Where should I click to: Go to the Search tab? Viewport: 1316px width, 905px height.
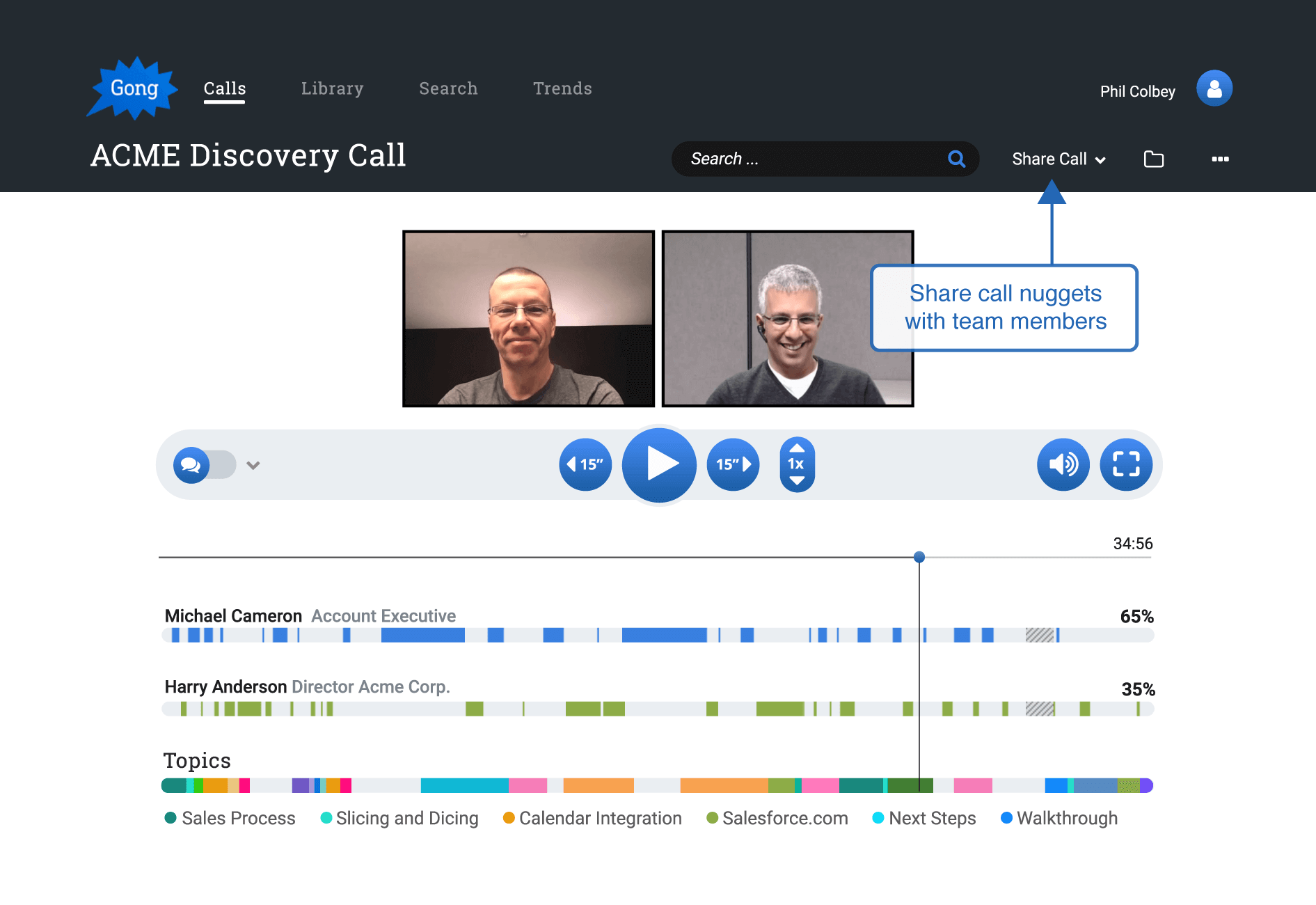(x=448, y=88)
